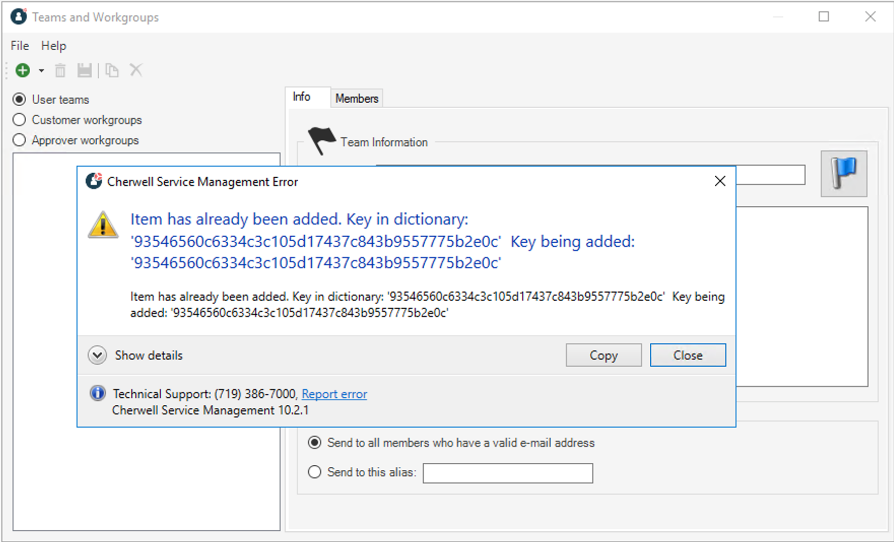Select Send to all members radio option

[315, 442]
